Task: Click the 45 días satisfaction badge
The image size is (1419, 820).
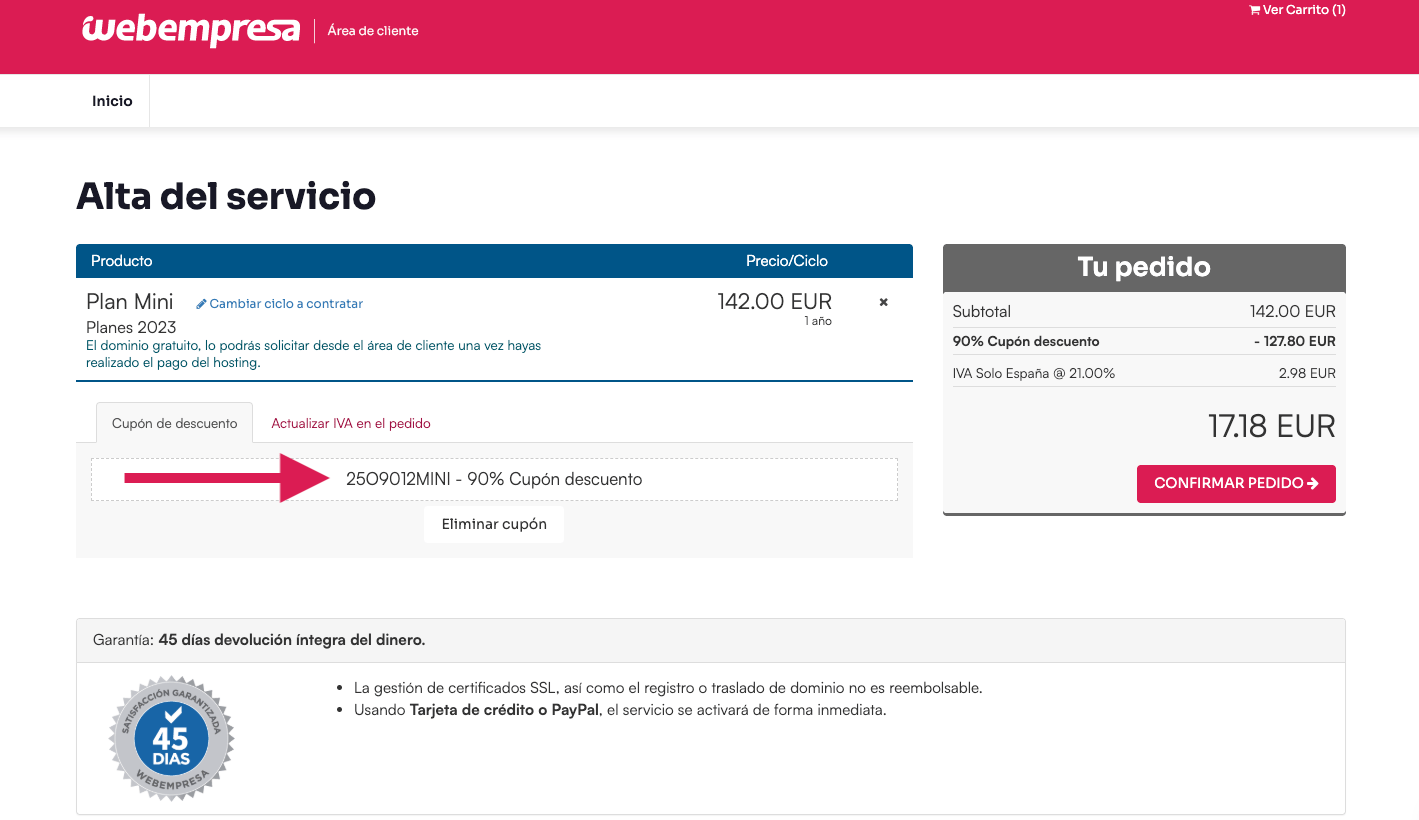Action: coord(170,738)
